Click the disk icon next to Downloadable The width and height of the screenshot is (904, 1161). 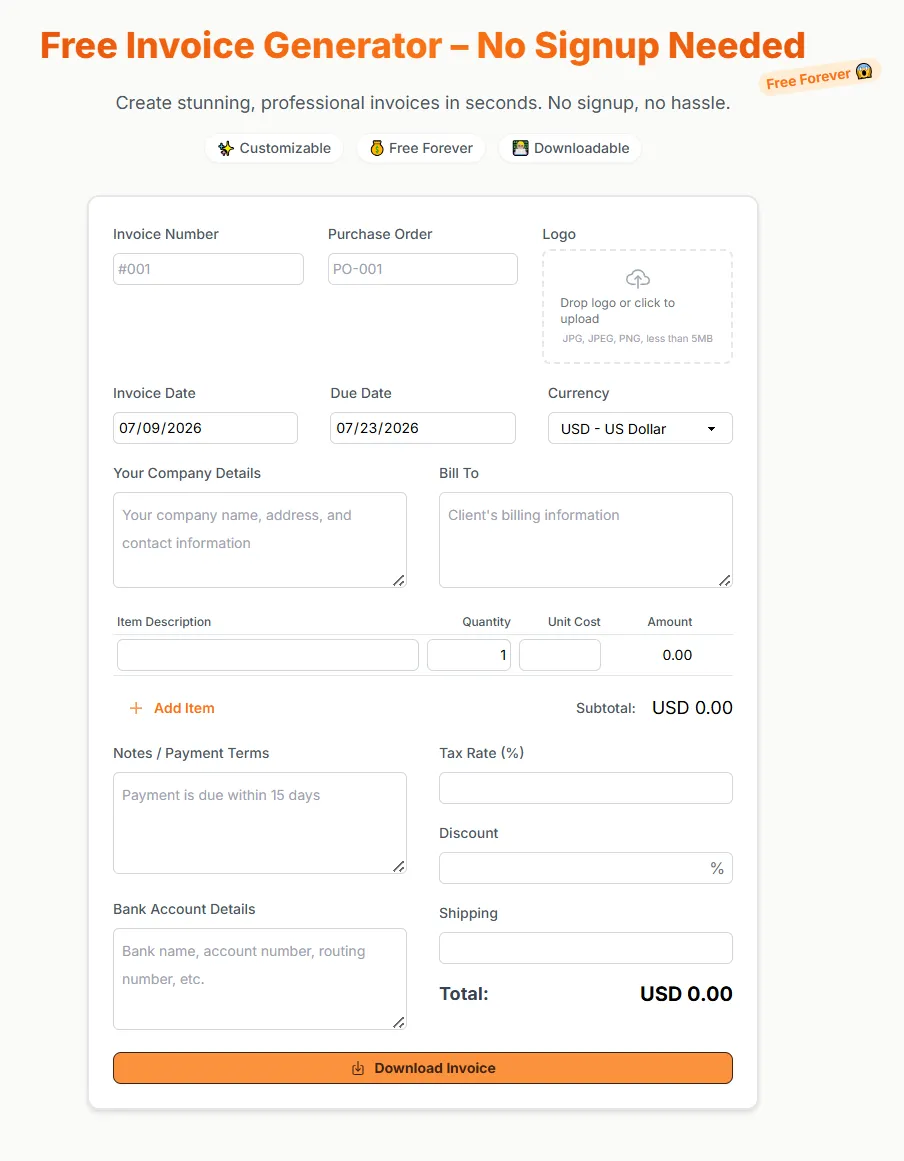click(520, 148)
